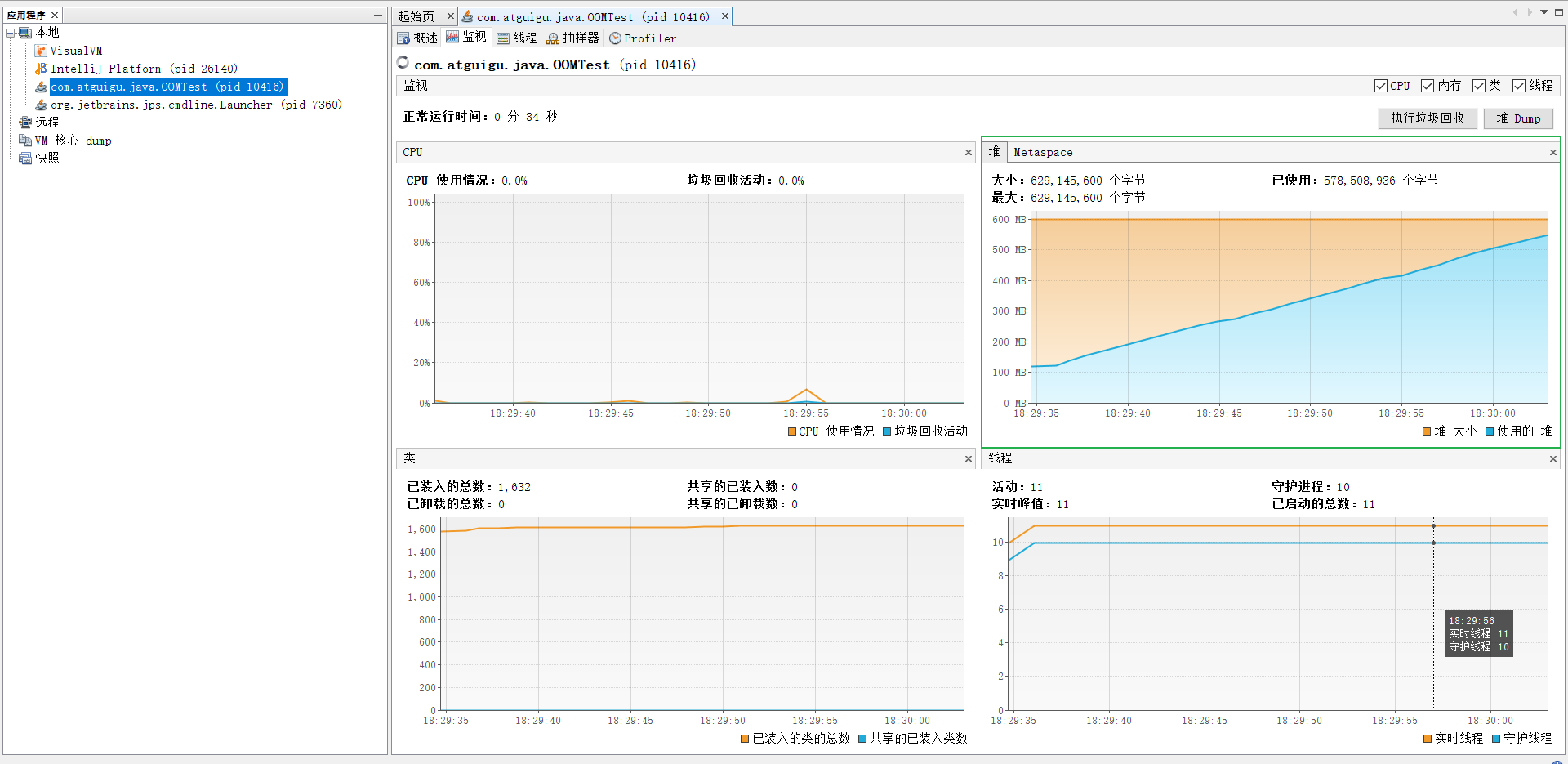Click the orange CPU 使用情况 legend swatch

click(x=792, y=431)
